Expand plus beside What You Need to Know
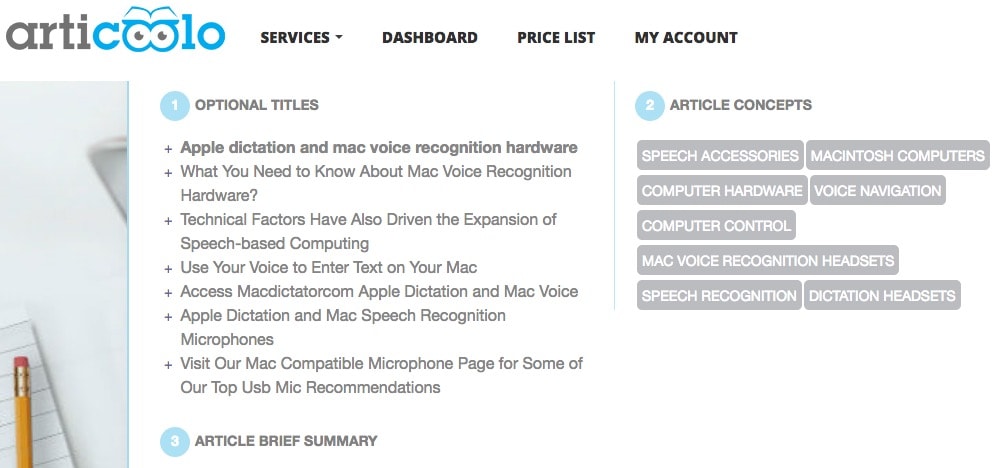995x468 pixels. 168,173
